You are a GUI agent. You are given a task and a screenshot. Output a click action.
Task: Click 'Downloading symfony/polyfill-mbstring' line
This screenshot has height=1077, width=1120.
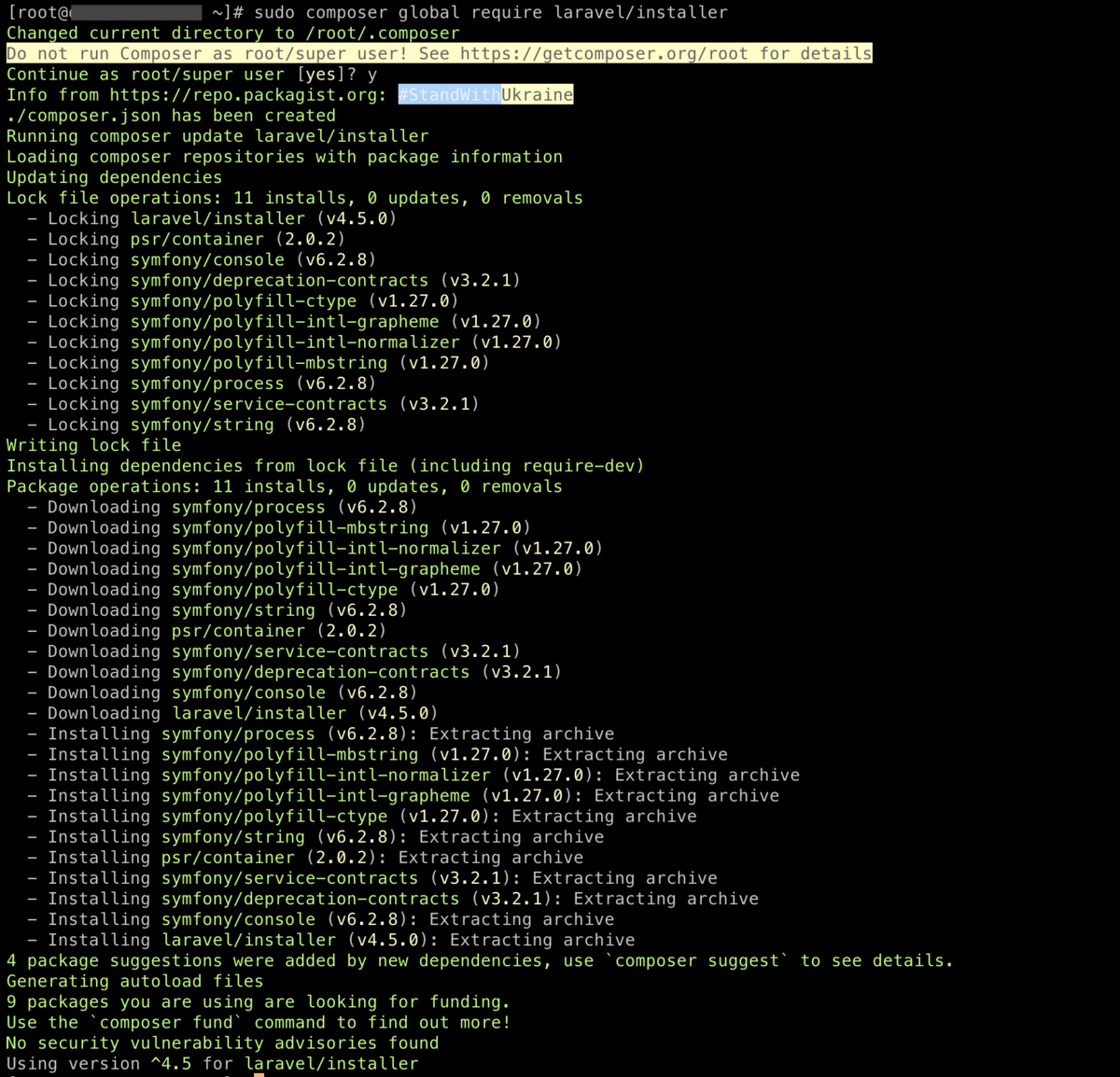279,526
